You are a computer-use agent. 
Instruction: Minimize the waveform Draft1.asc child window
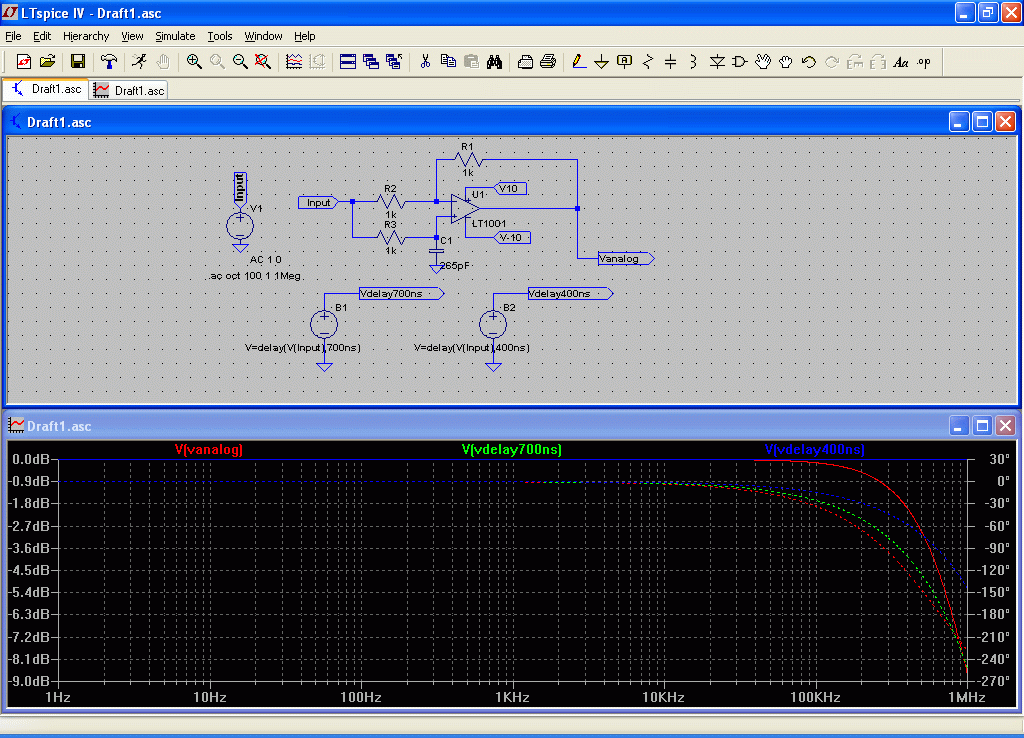[958, 426]
